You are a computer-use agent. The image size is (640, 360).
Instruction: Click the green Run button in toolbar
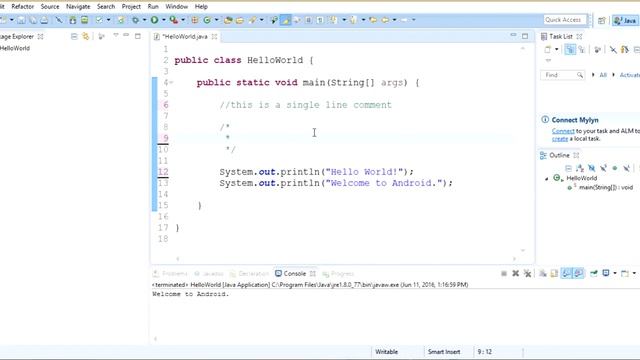point(154,20)
